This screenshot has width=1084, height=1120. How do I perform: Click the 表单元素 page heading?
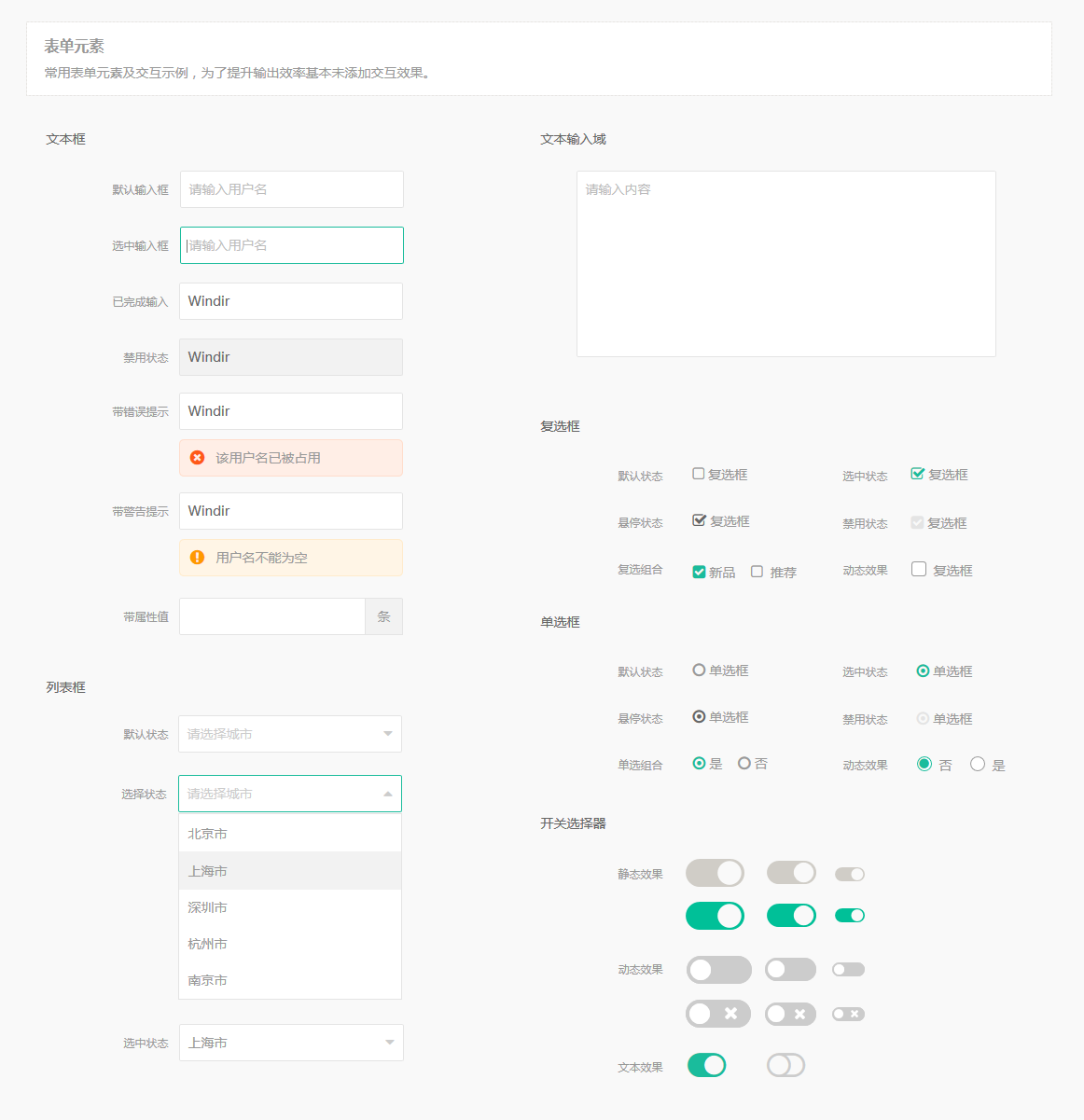click(x=74, y=46)
